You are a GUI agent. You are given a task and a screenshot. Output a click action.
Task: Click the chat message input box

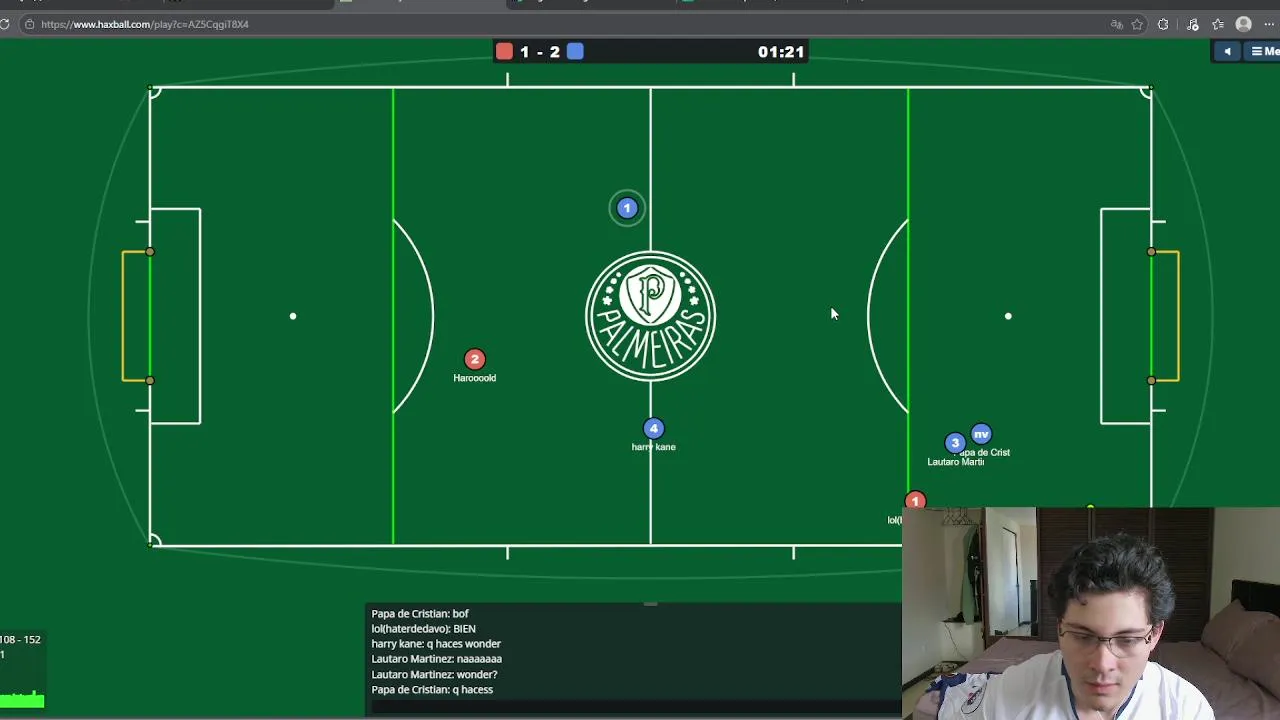click(636, 707)
